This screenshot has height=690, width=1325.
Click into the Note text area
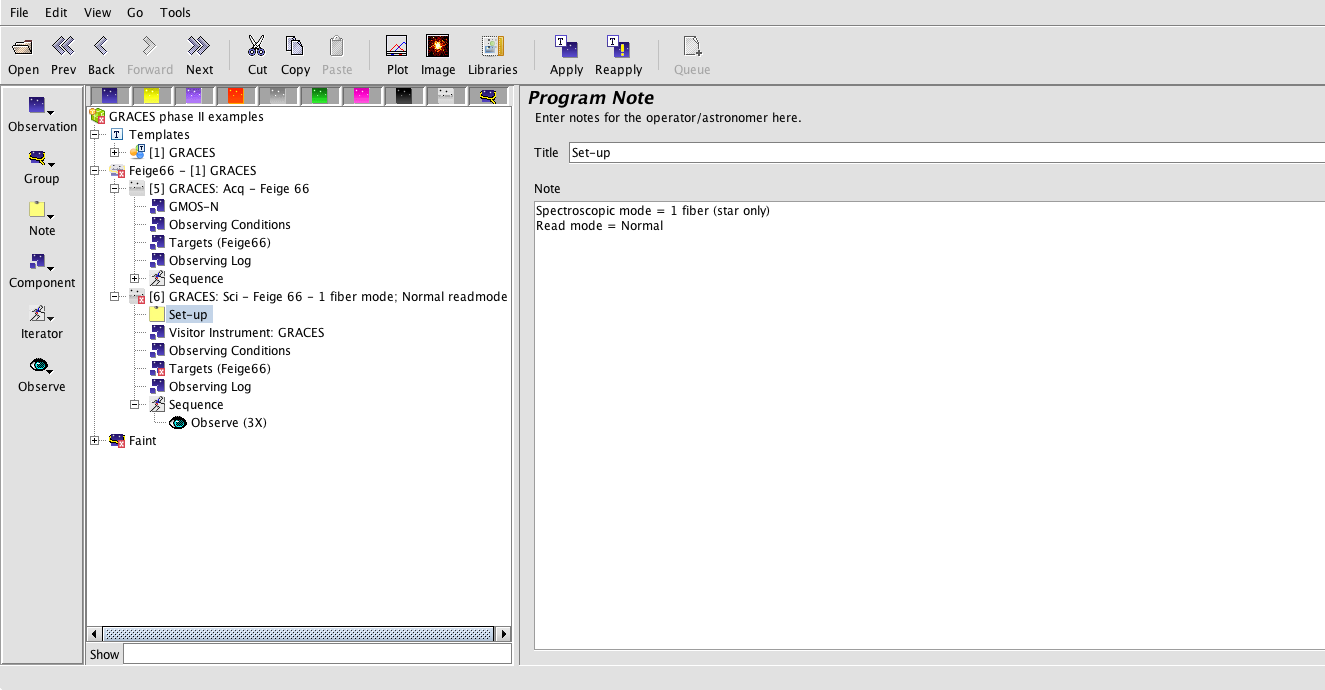[930, 425]
